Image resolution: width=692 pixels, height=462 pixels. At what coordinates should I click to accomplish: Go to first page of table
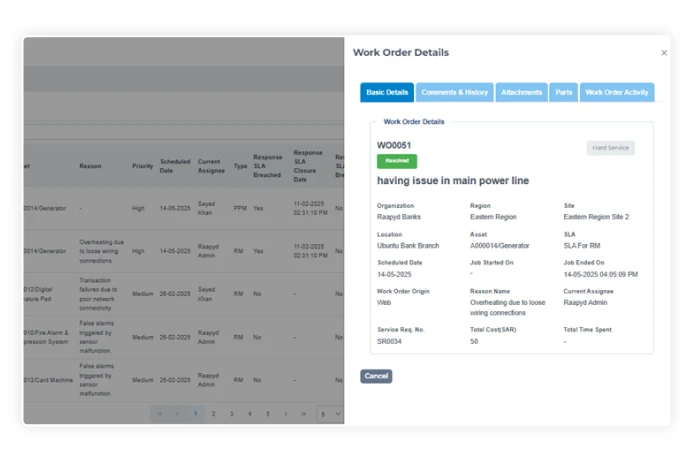(159, 413)
